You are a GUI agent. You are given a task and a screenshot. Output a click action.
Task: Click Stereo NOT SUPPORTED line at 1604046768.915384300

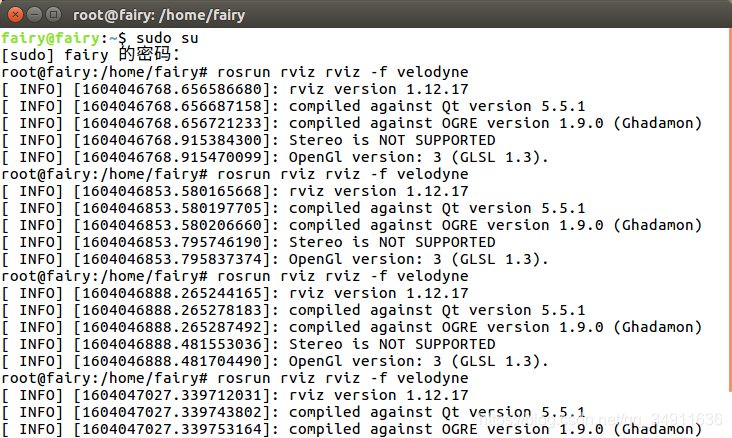point(248,140)
